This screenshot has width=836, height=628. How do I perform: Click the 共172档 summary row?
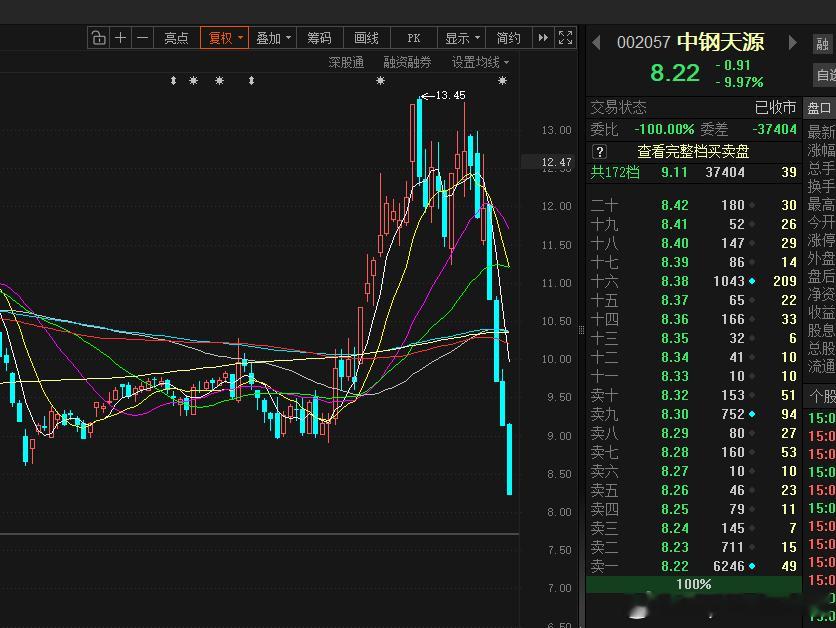click(x=694, y=172)
